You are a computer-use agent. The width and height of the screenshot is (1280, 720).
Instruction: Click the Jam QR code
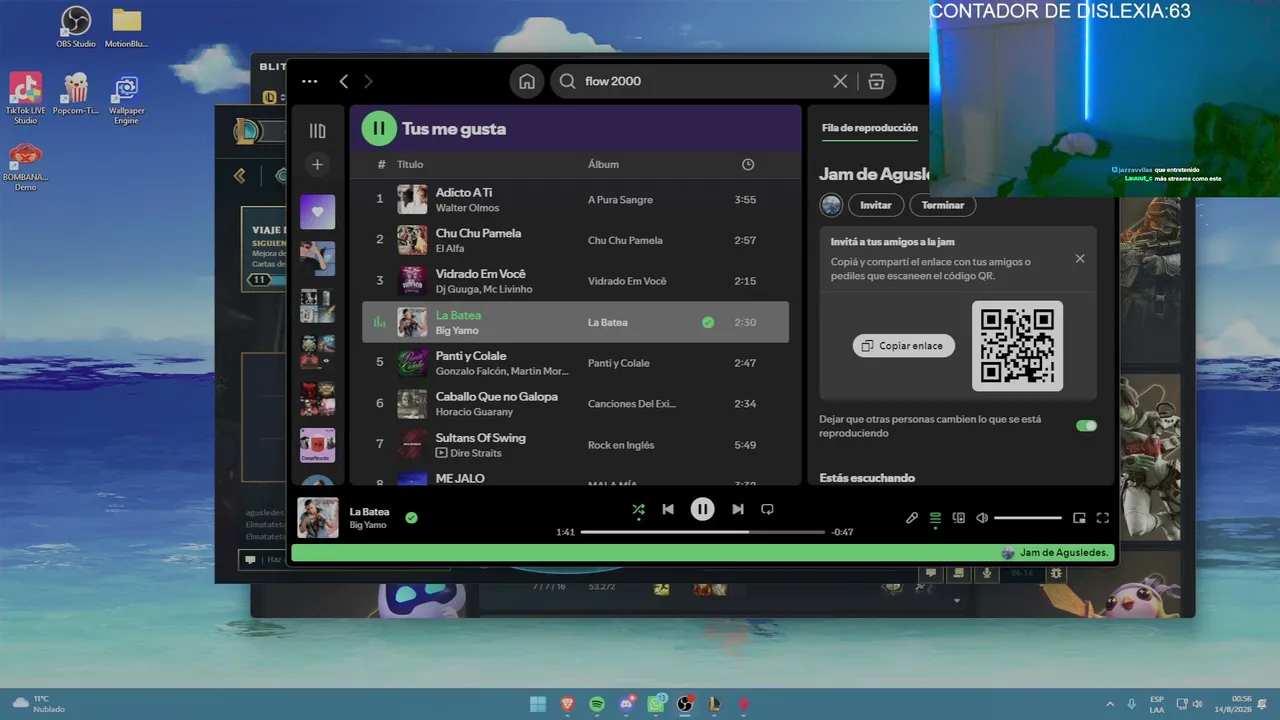click(x=1017, y=346)
